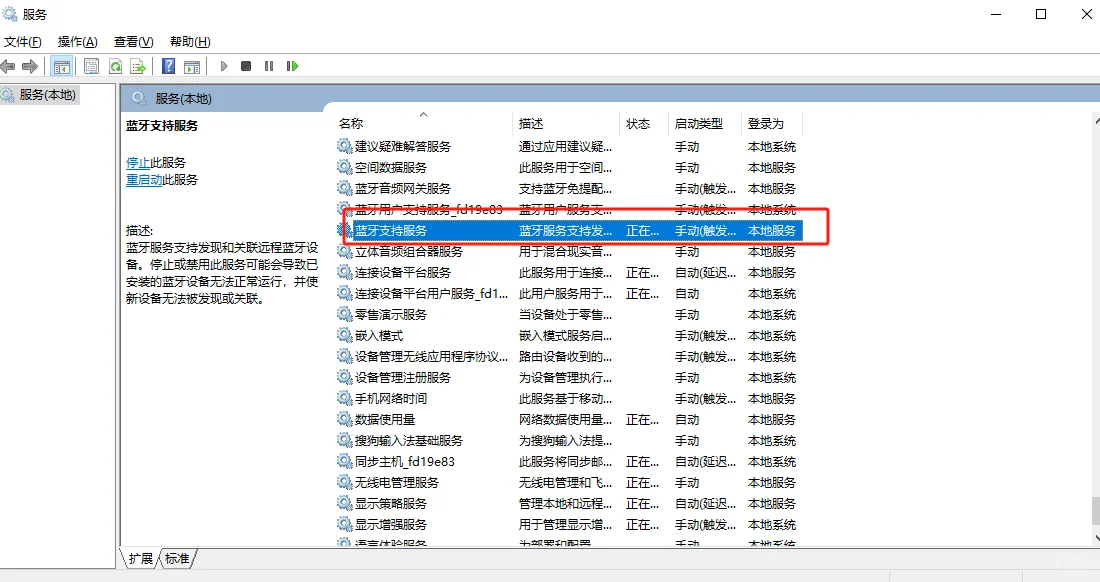Image resolution: width=1100 pixels, height=582 pixels.
Task: Click the gear icon beside 蓝牙音频网关服务
Action: (x=344, y=188)
